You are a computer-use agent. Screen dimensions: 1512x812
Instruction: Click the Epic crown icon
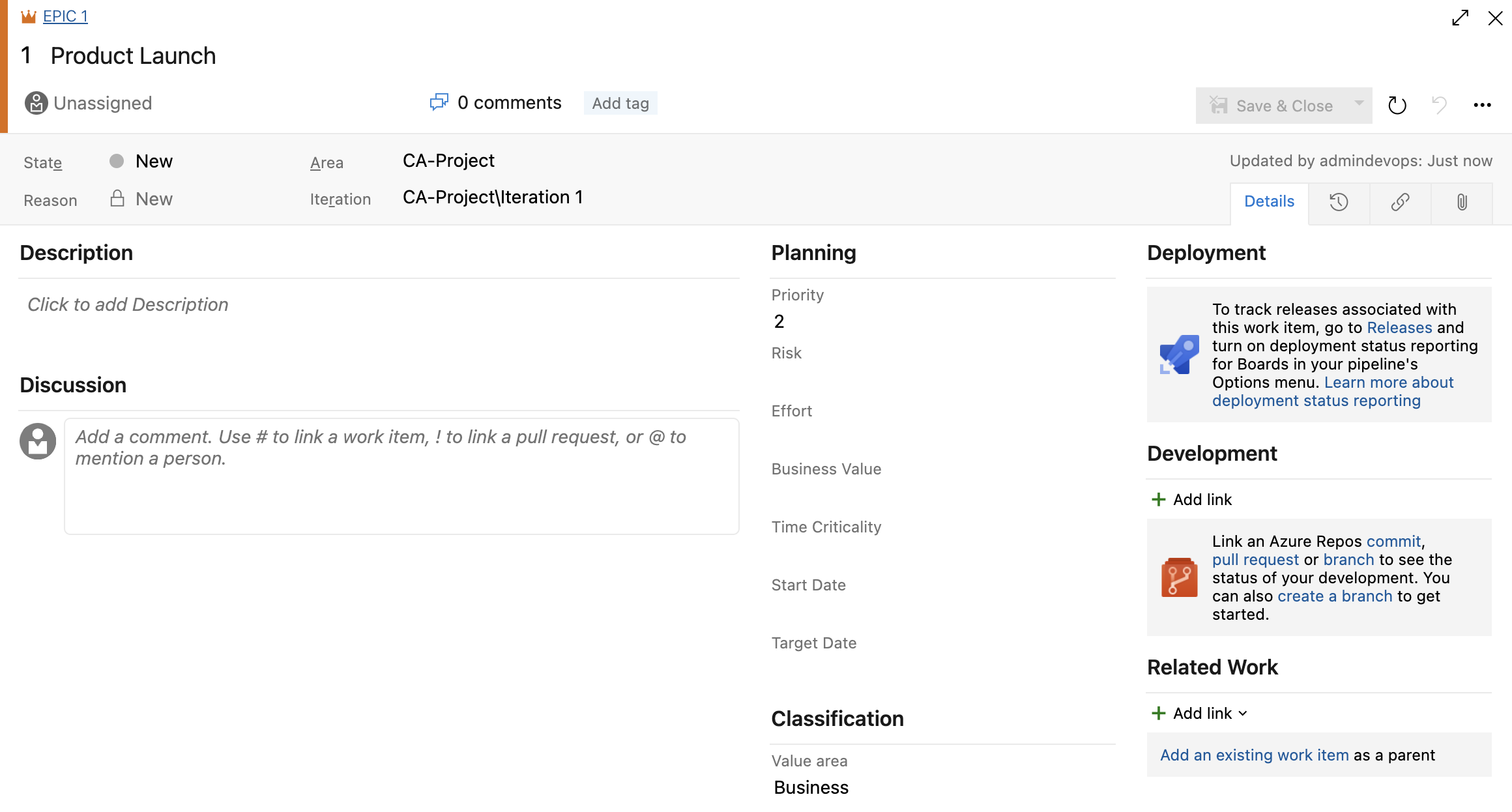click(x=28, y=16)
